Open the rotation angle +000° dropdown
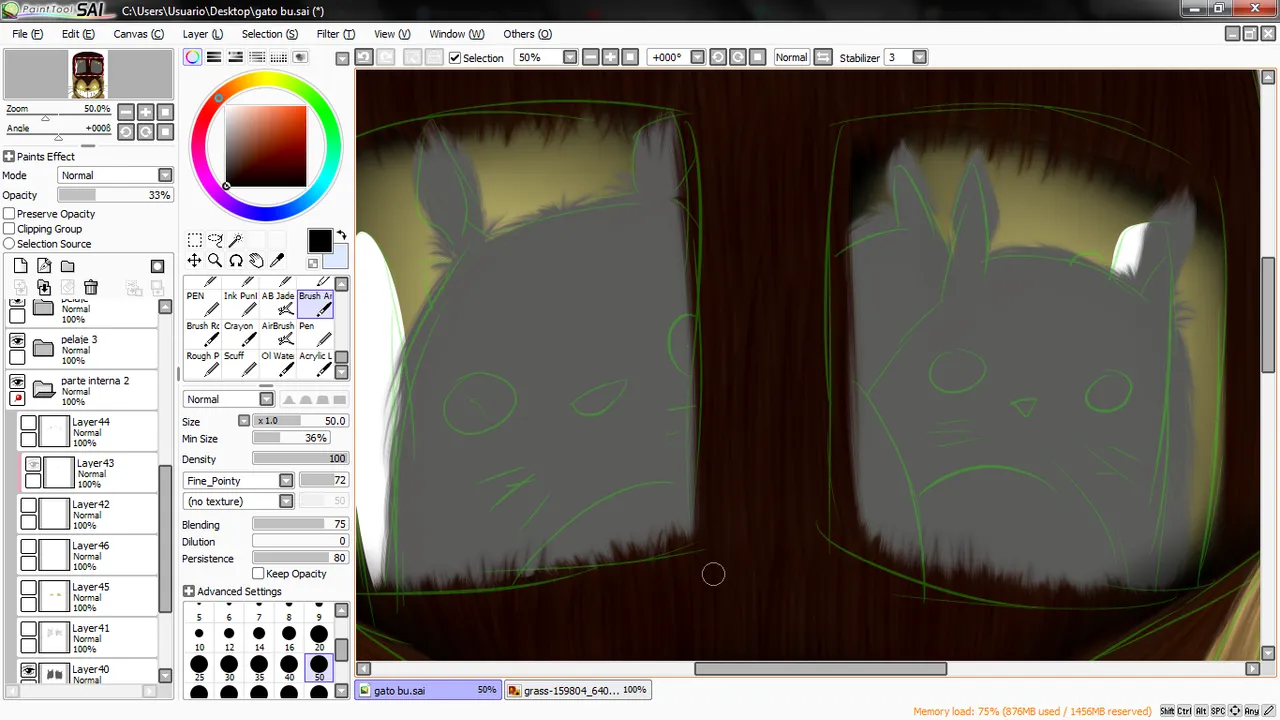The height and width of the screenshot is (720, 1280). (x=698, y=58)
